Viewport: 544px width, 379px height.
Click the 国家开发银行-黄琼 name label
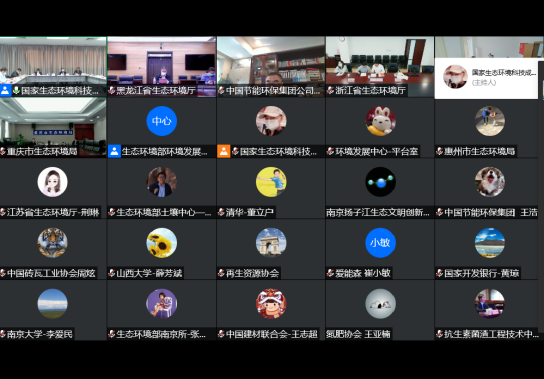[x=482, y=273]
